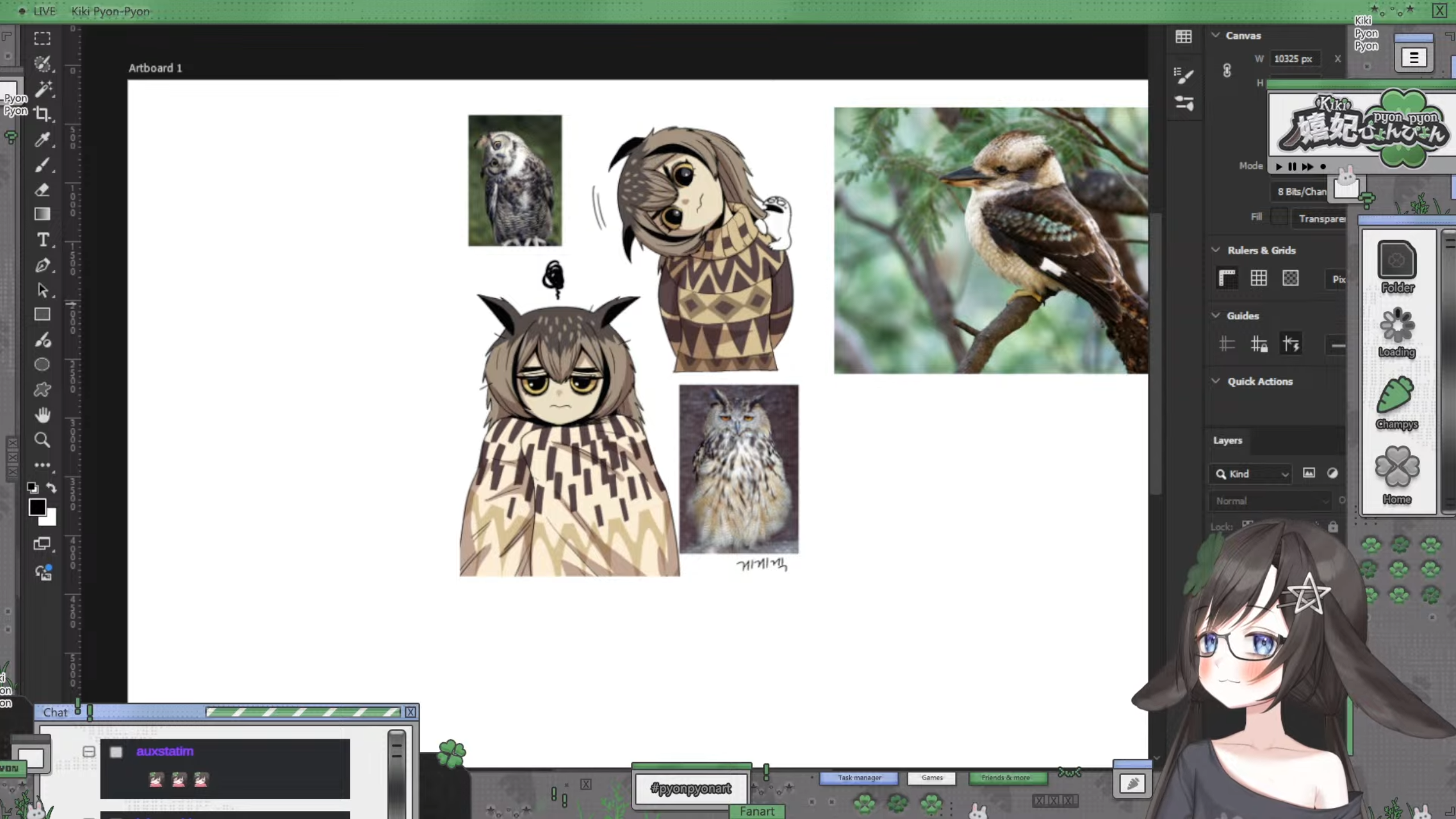This screenshot has height=819, width=1456.
Task: Select the Hand tool
Action: 42,415
